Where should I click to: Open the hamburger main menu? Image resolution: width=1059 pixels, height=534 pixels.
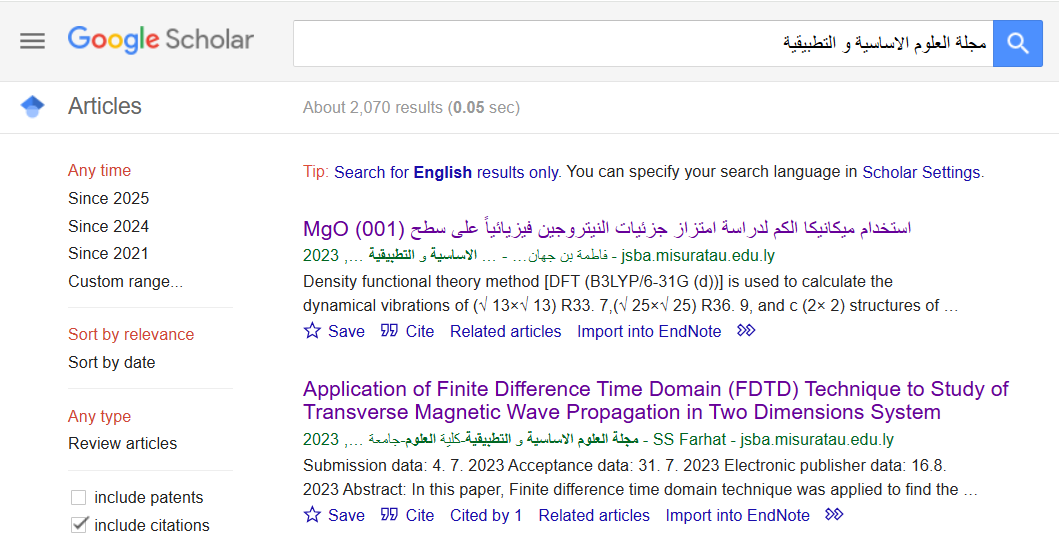[33, 41]
